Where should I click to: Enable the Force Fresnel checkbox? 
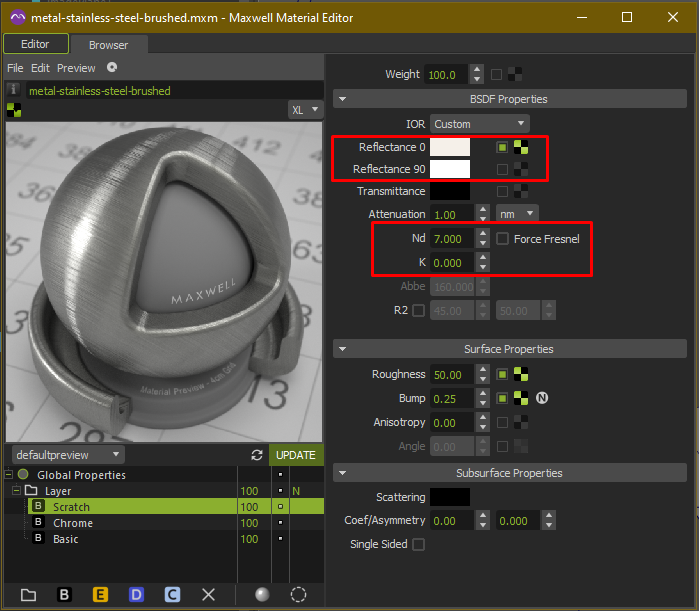503,239
